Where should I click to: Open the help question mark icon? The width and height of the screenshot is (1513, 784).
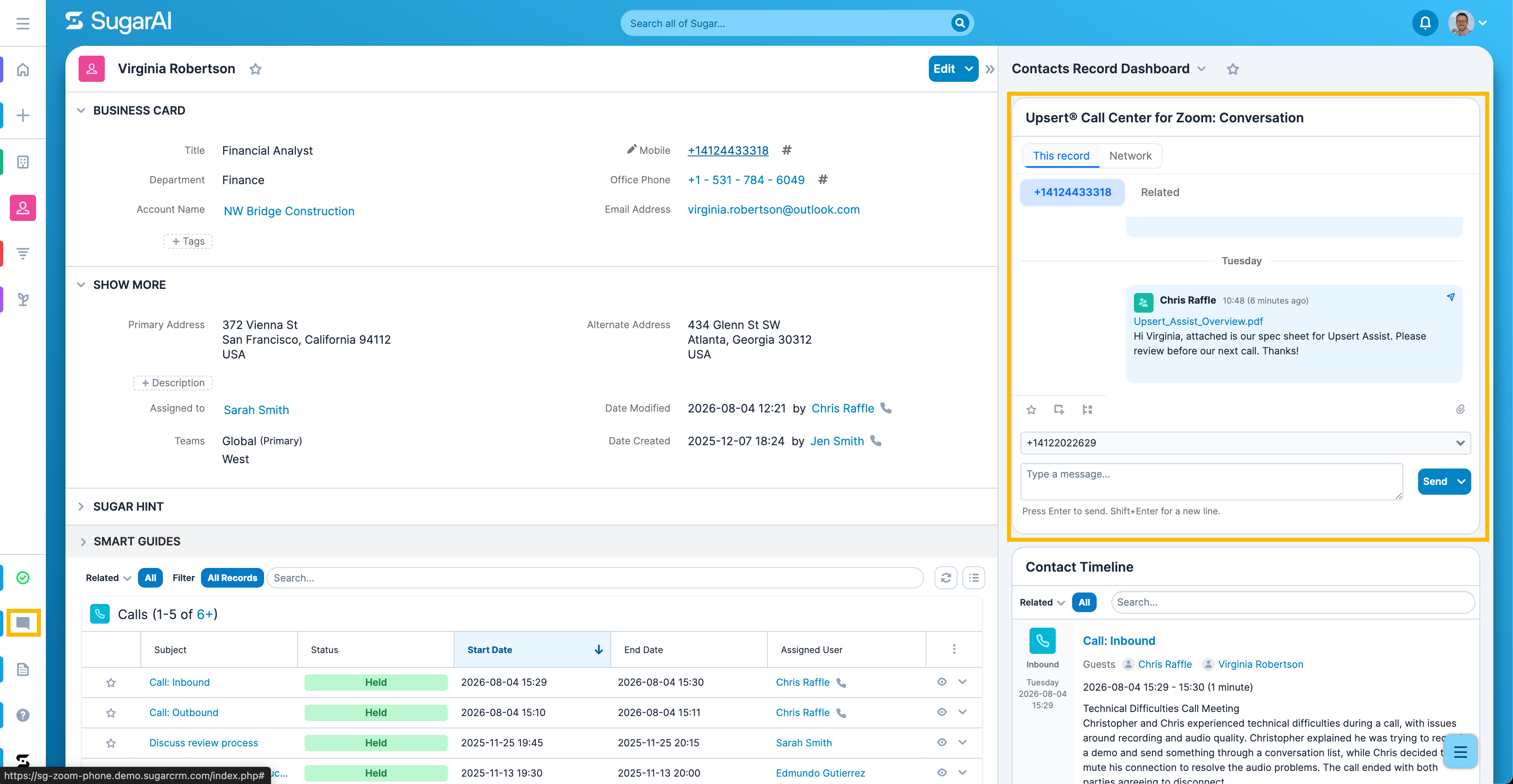[x=23, y=715]
